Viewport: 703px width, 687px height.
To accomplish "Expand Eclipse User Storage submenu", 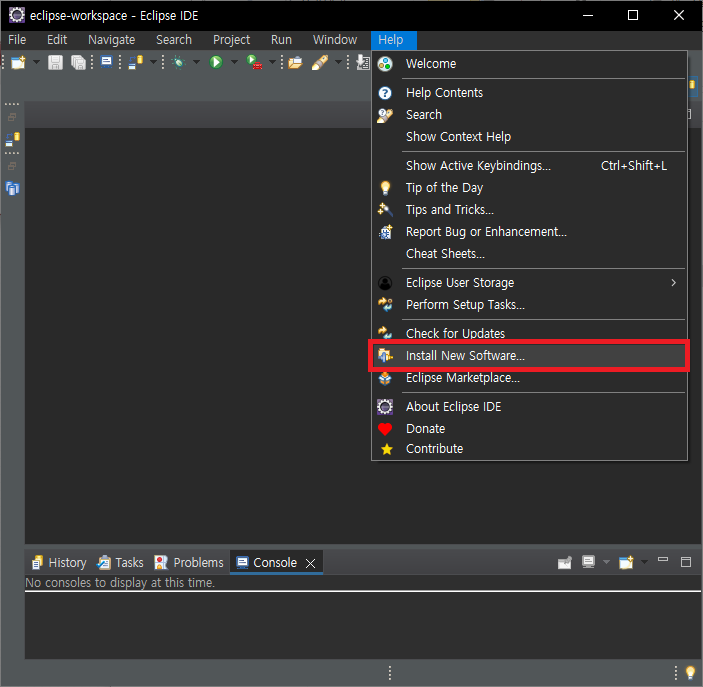I will pos(529,283).
